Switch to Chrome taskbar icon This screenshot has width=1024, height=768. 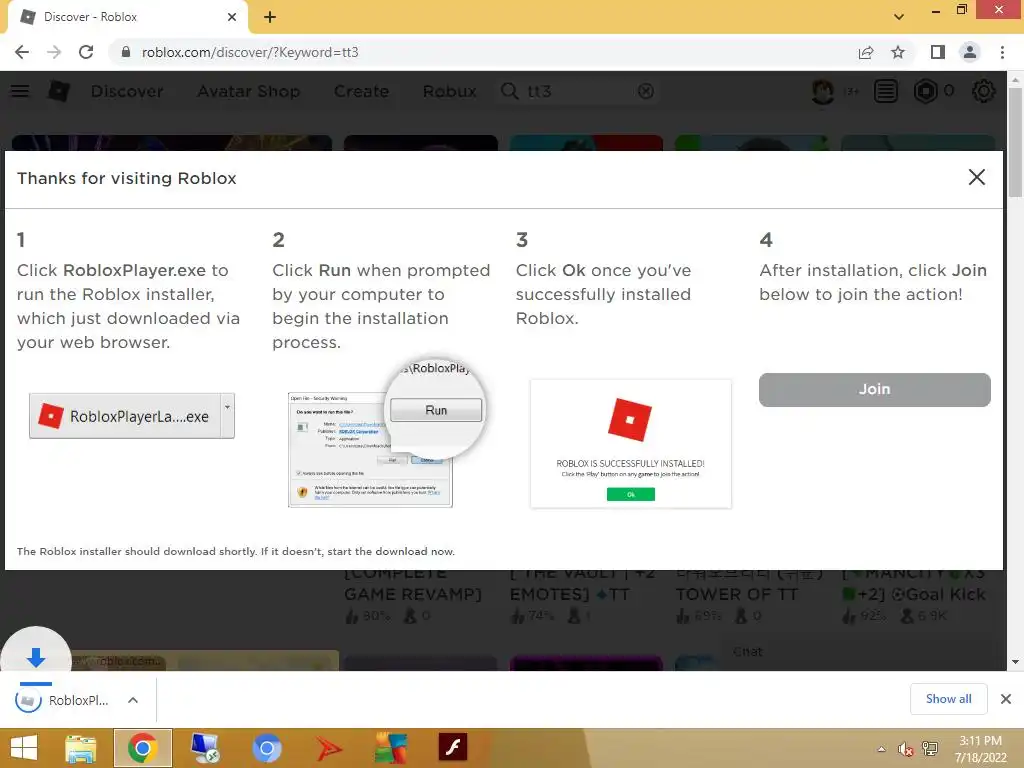(143, 748)
